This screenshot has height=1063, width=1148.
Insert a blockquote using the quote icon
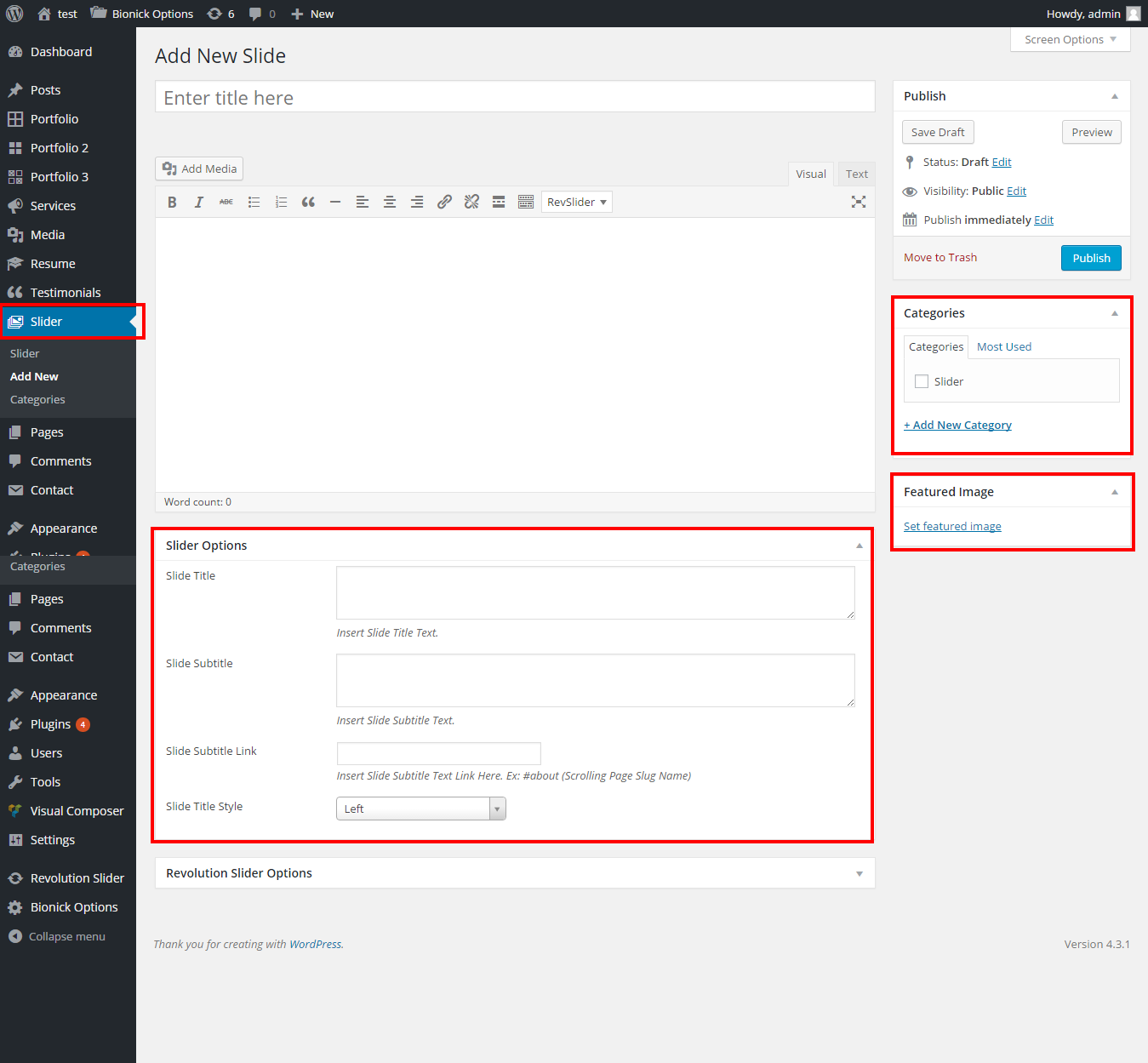point(308,203)
